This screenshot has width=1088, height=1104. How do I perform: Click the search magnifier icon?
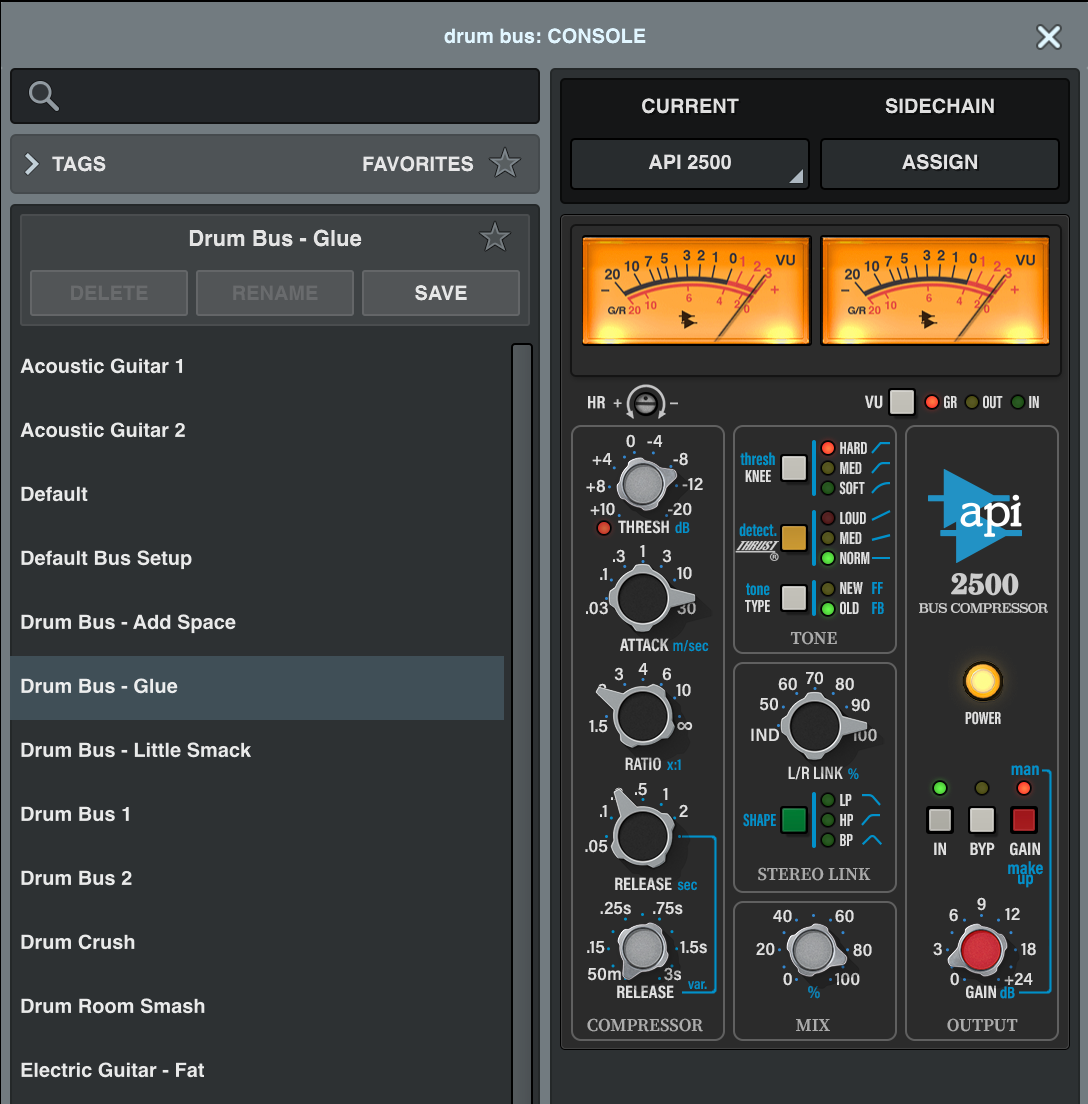pyautogui.click(x=43, y=96)
